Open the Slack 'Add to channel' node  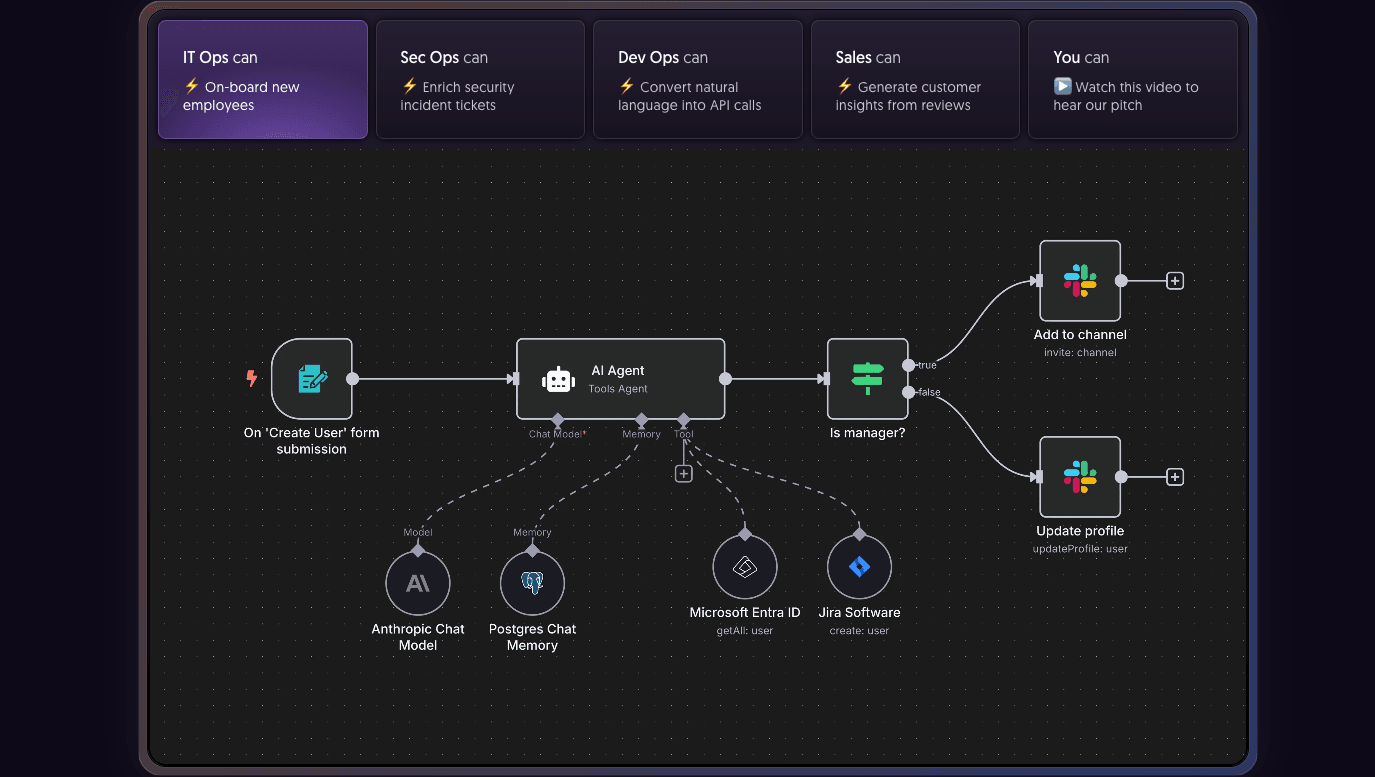1080,281
